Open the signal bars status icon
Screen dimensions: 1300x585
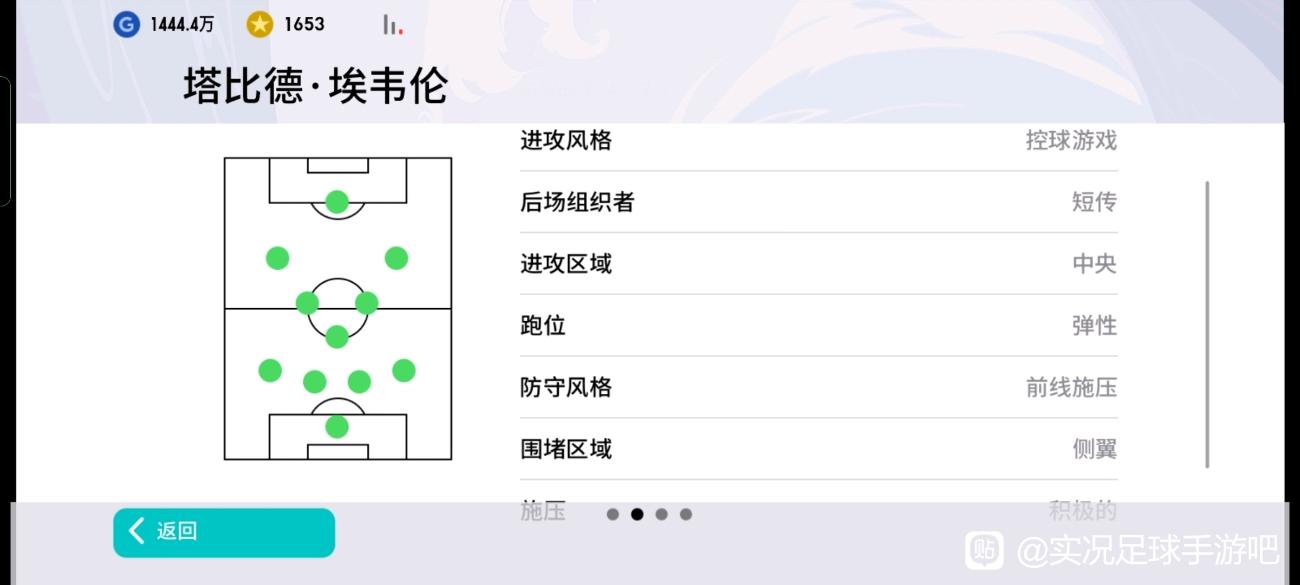(393, 25)
